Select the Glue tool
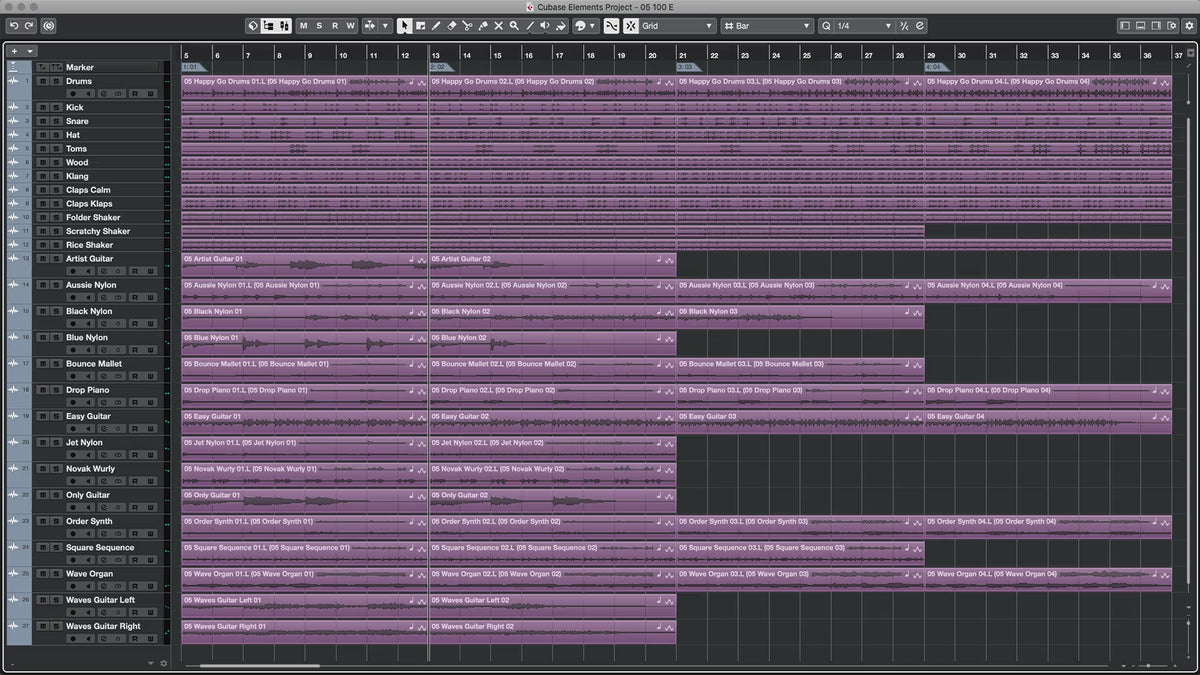 click(483, 25)
